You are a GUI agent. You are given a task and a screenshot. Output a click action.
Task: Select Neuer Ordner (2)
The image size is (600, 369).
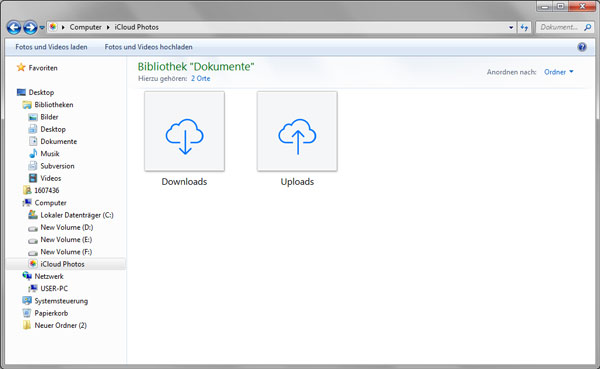[x=60, y=325]
